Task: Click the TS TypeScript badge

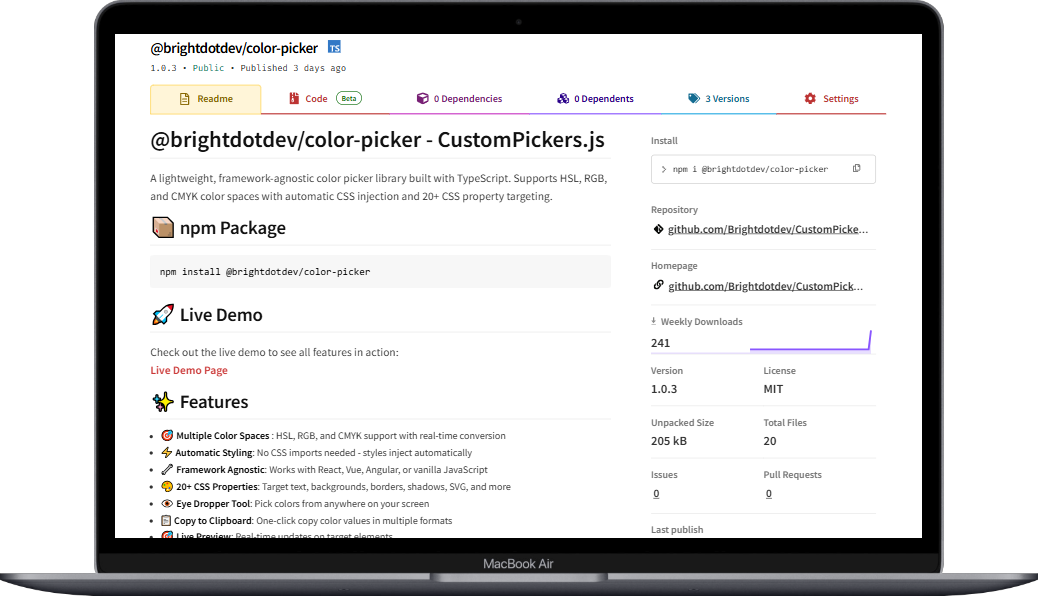Action: (x=334, y=46)
